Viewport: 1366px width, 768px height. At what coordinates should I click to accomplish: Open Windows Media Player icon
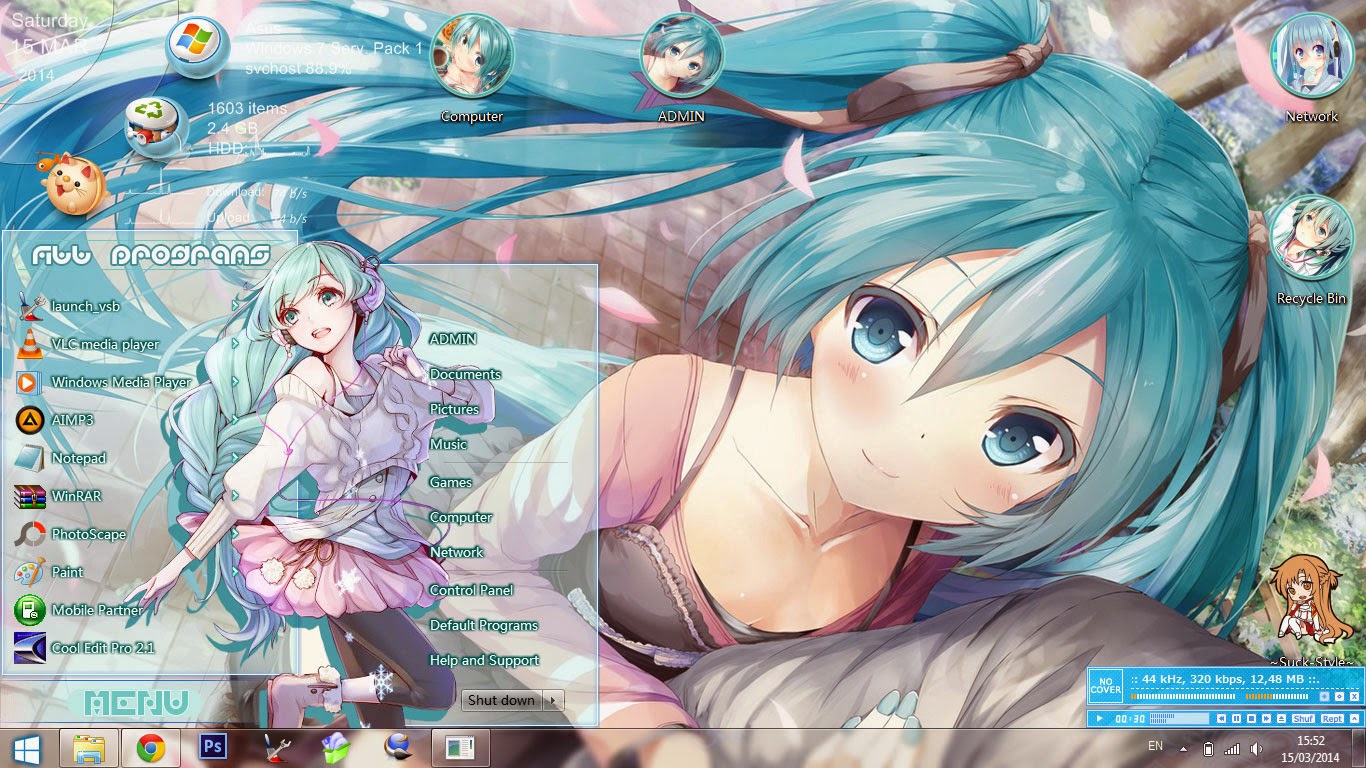30,382
